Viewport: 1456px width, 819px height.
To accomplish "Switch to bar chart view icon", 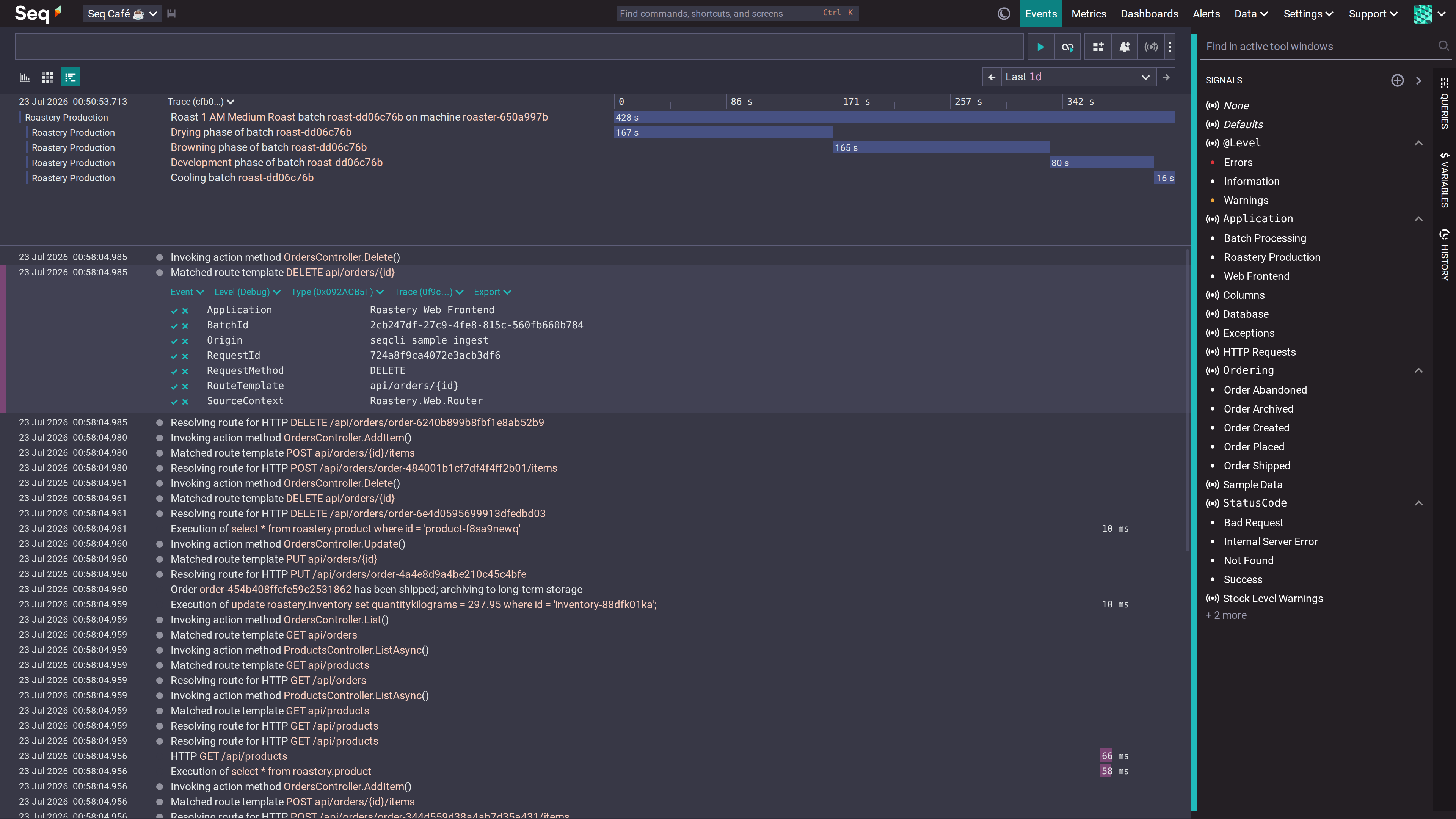I will point(25,77).
